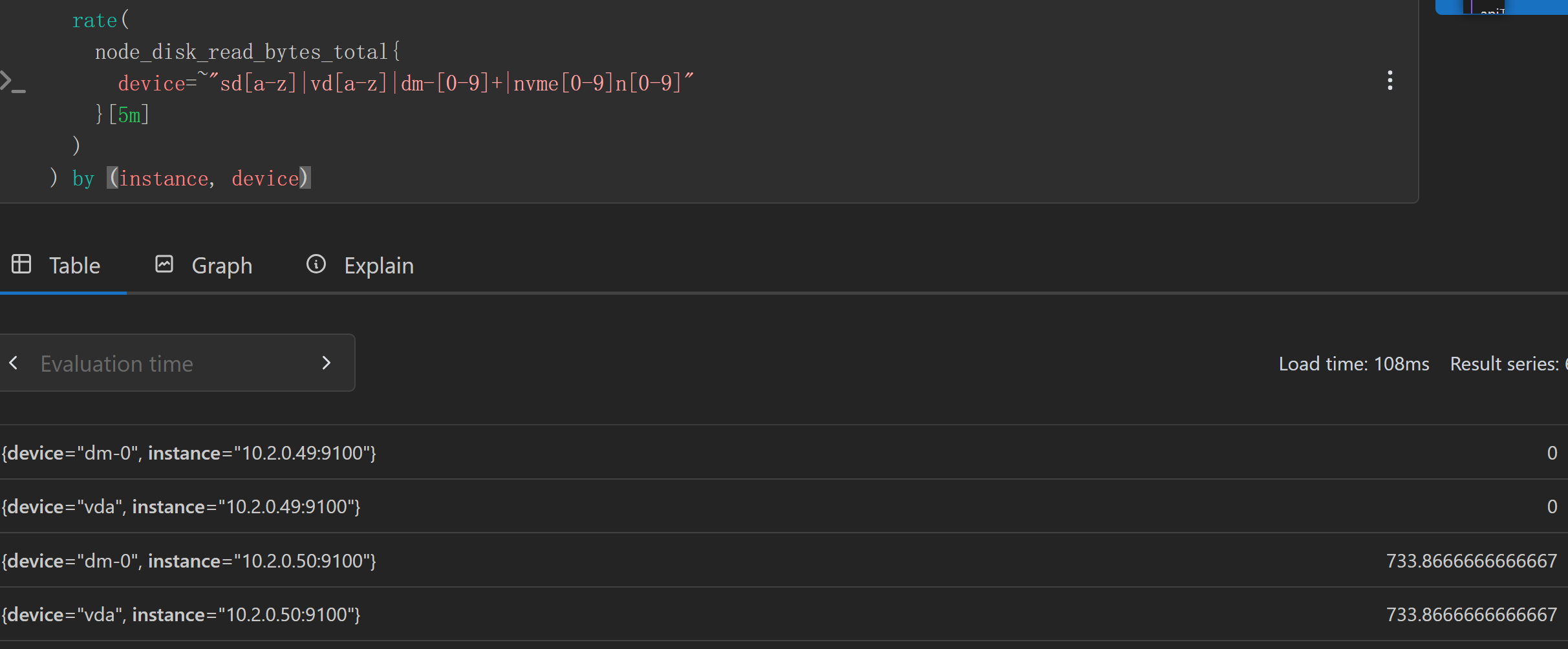
Task: Click the node_disk_read_bytes_total metric in the query
Action: (241, 52)
